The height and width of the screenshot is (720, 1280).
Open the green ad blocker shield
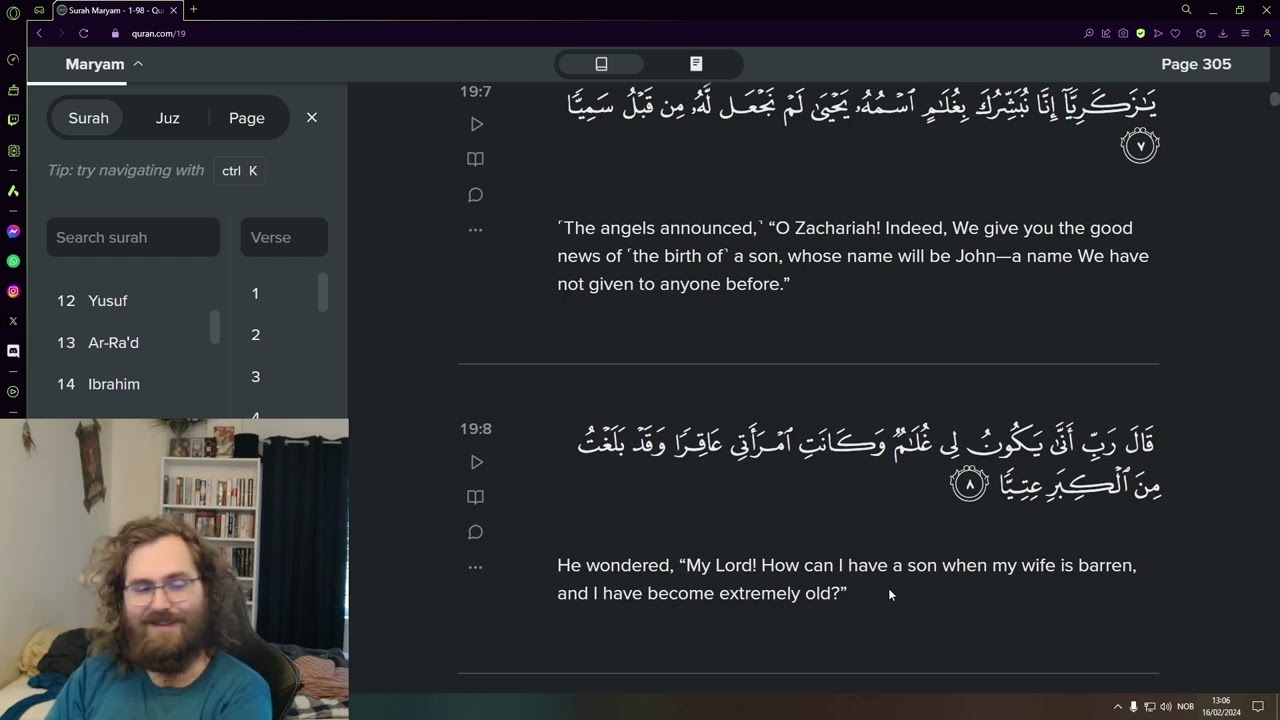1140,33
